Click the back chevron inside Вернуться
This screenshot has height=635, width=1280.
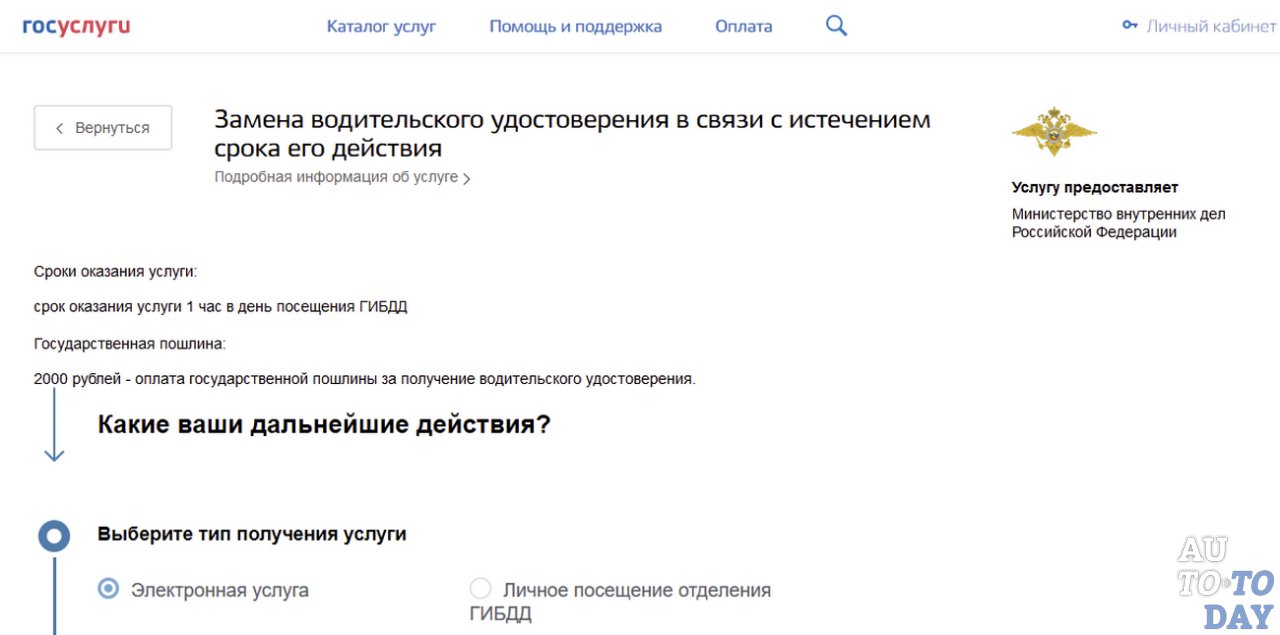tap(60, 128)
